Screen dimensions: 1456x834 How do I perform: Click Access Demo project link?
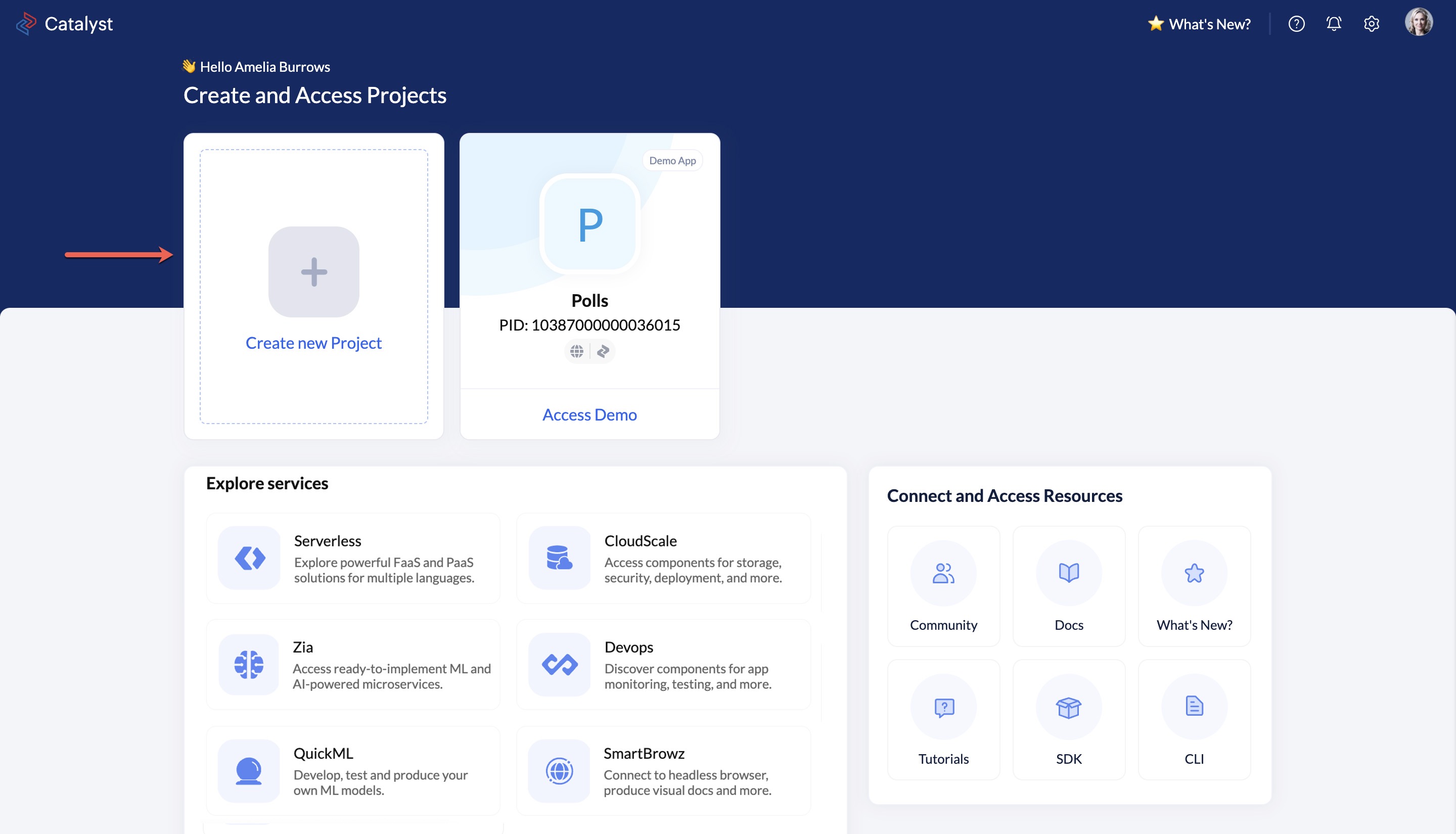[589, 413]
